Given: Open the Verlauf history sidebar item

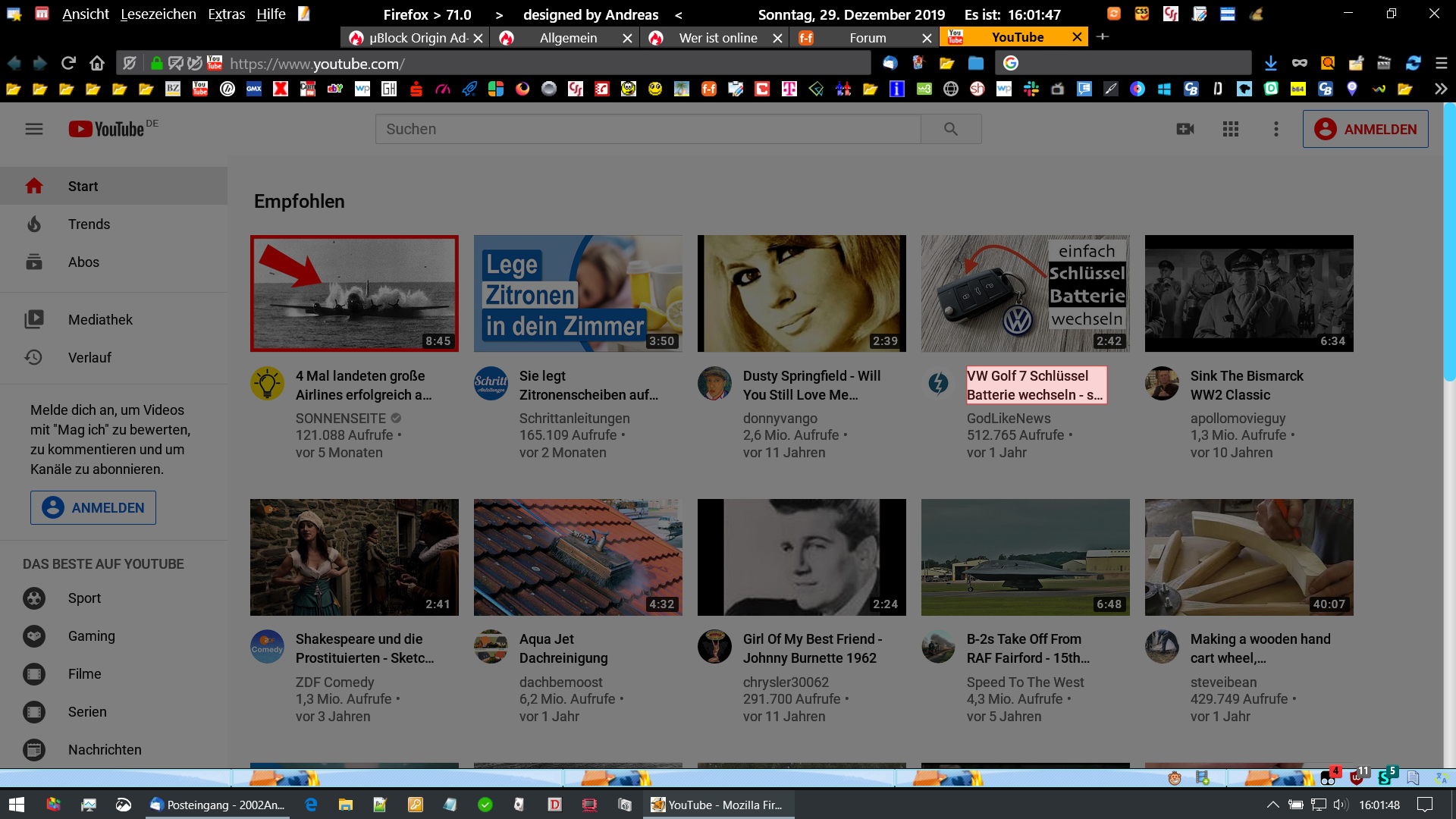Looking at the screenshot, I should pyautogui.click(x=89, y=358).
